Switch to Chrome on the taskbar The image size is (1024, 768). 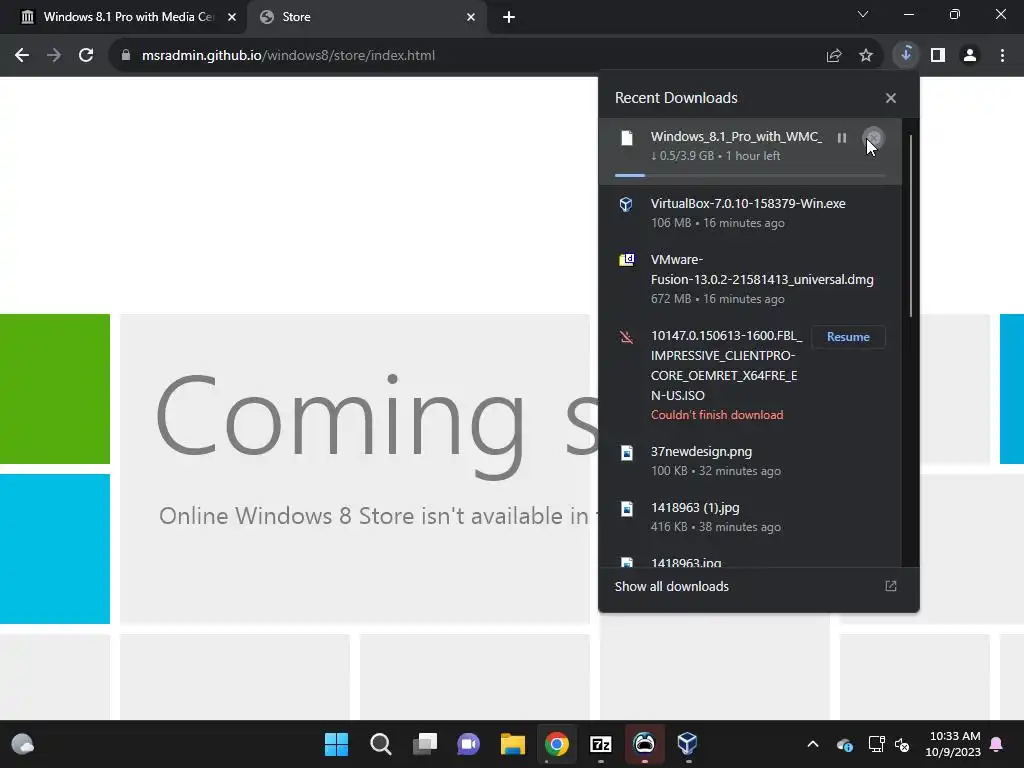point(556,744)
